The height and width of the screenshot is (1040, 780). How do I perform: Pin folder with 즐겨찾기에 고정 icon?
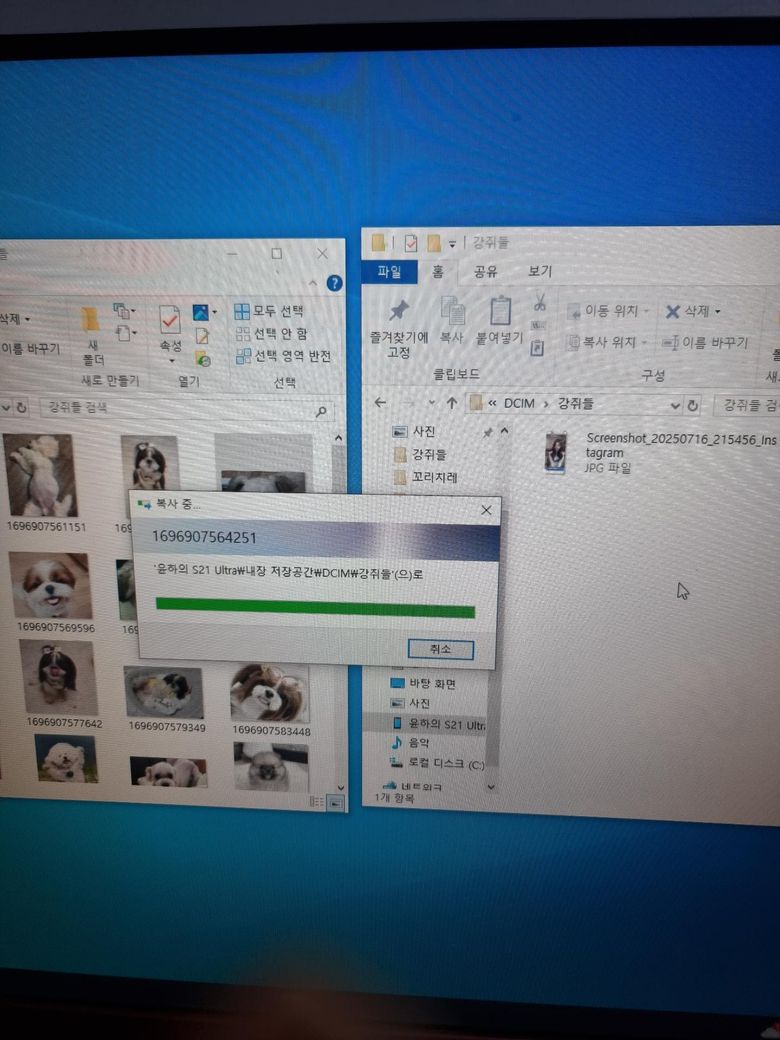(399, 312)
